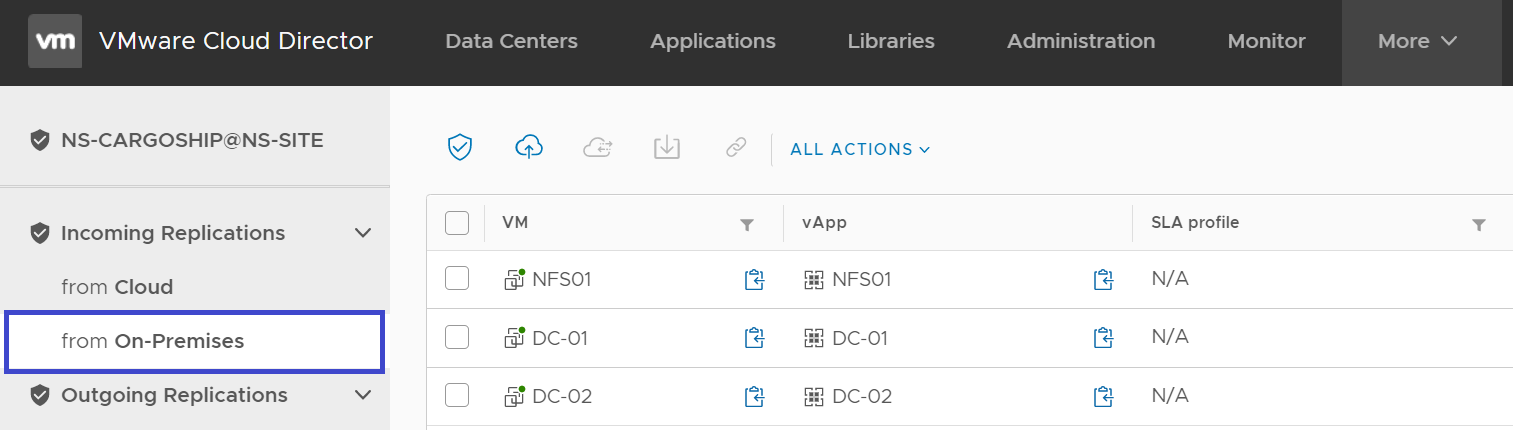The image size is (1513, 430).
Task: Click copy icon next to vApp DC-01
Action: click(x=1103, y=338)
